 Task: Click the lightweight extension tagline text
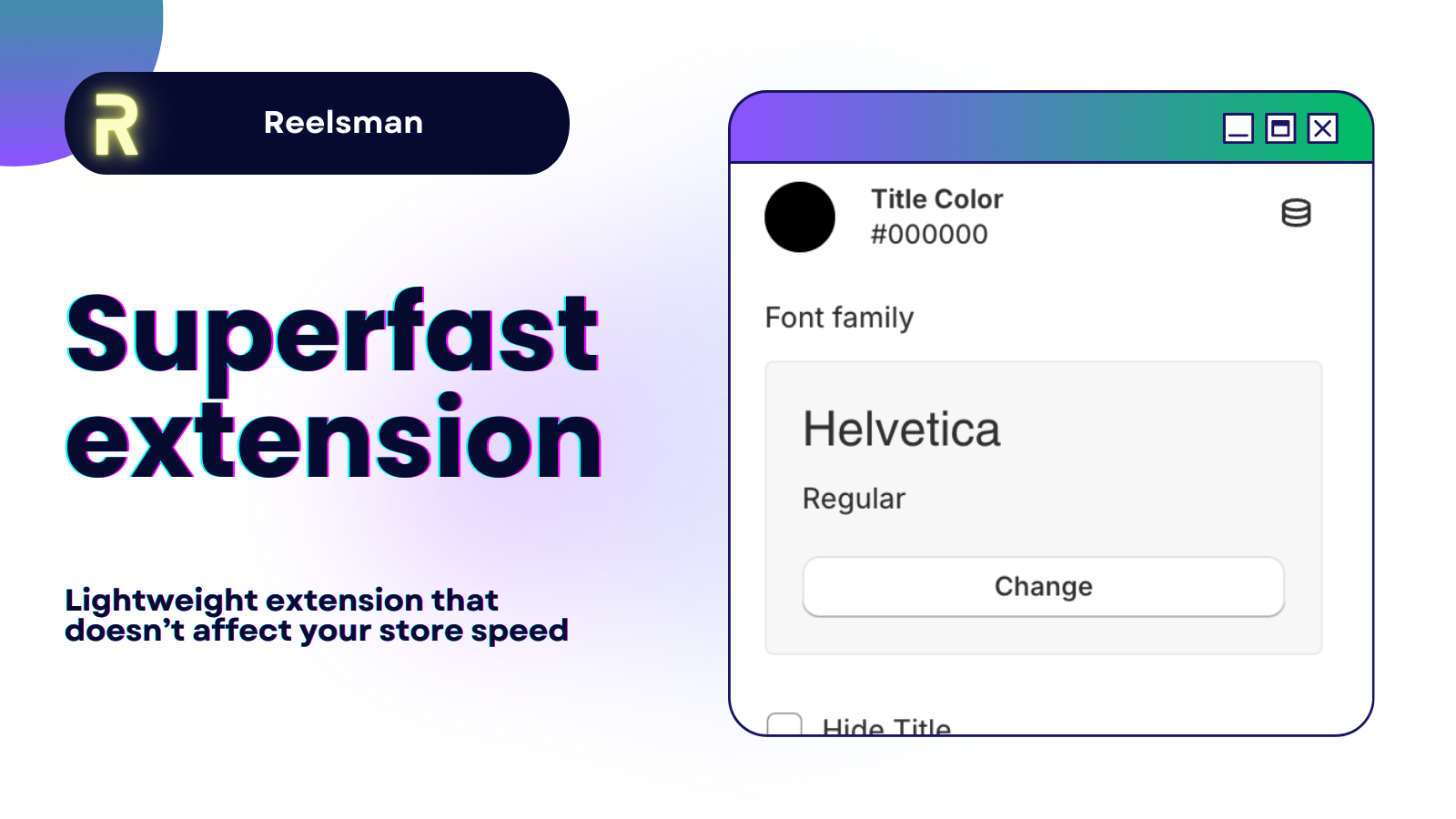coord(317,615)
